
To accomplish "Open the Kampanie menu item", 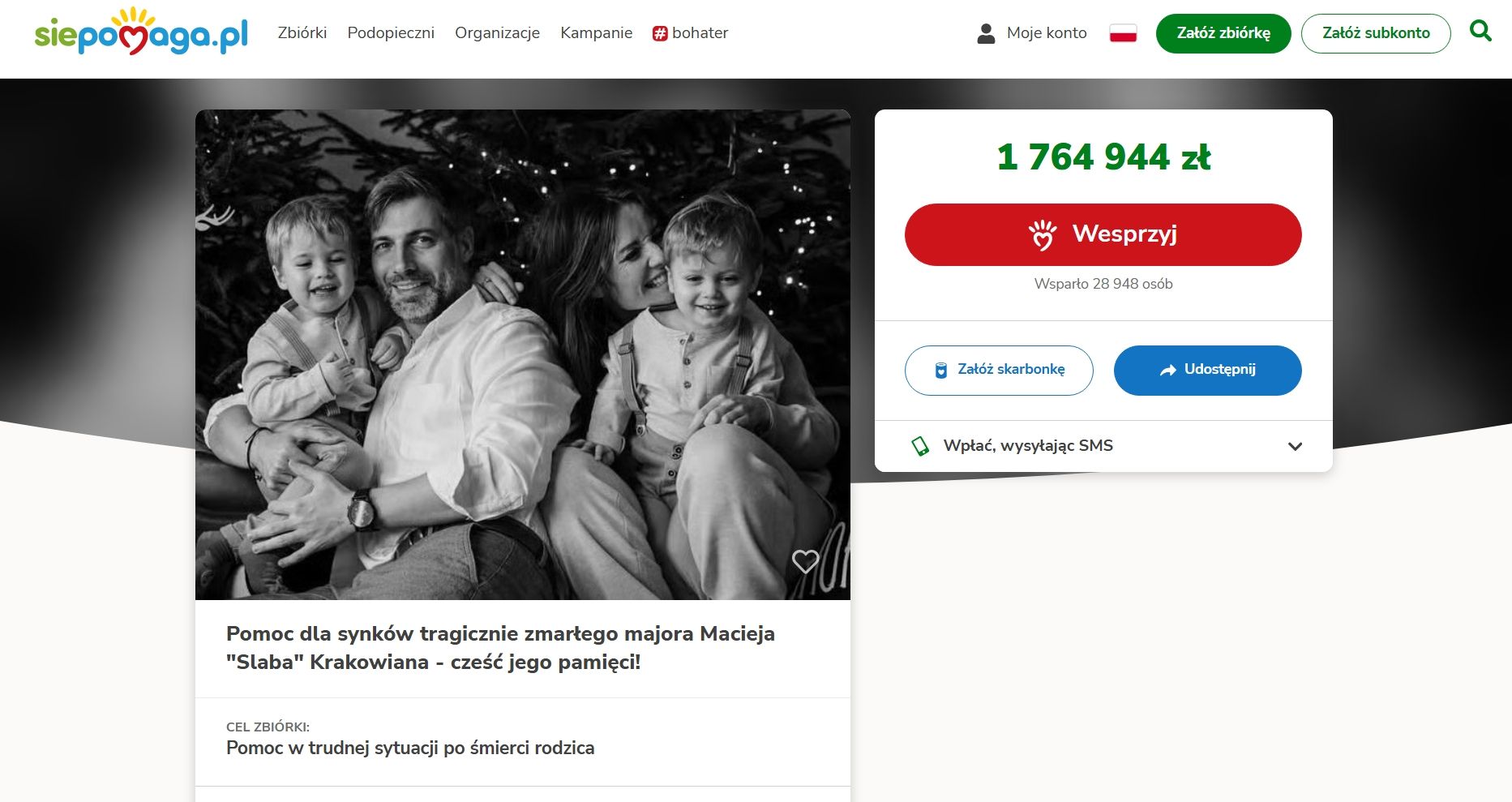I will click(596, 33).
